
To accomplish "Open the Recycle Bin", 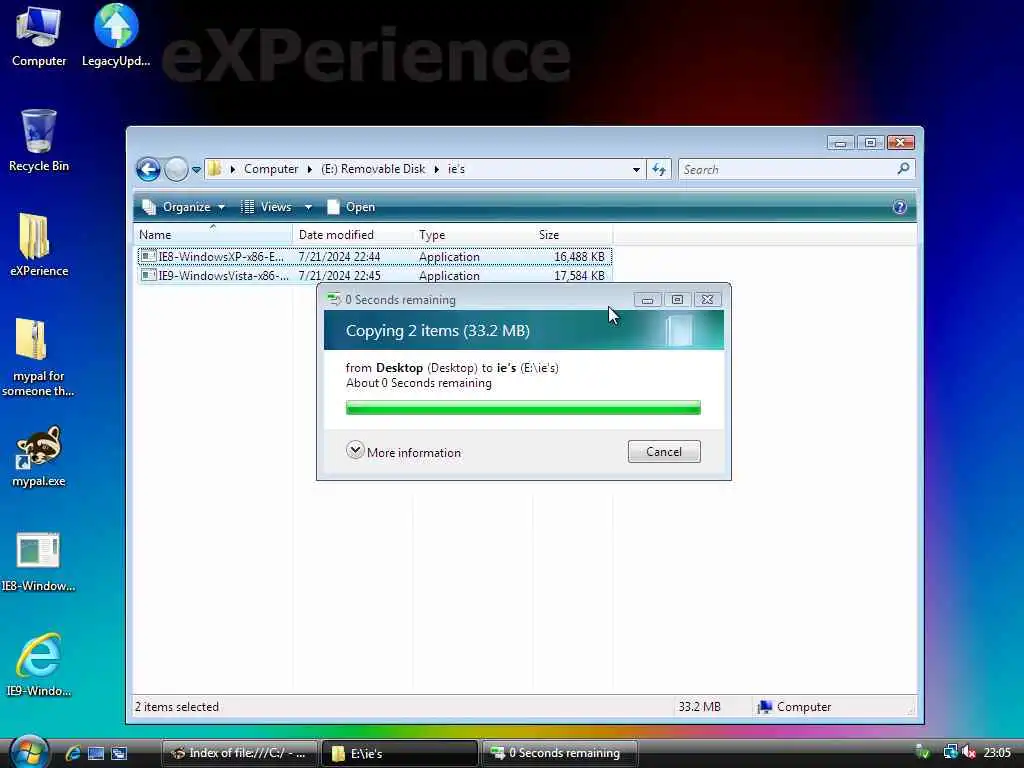I will coord(39,140).
